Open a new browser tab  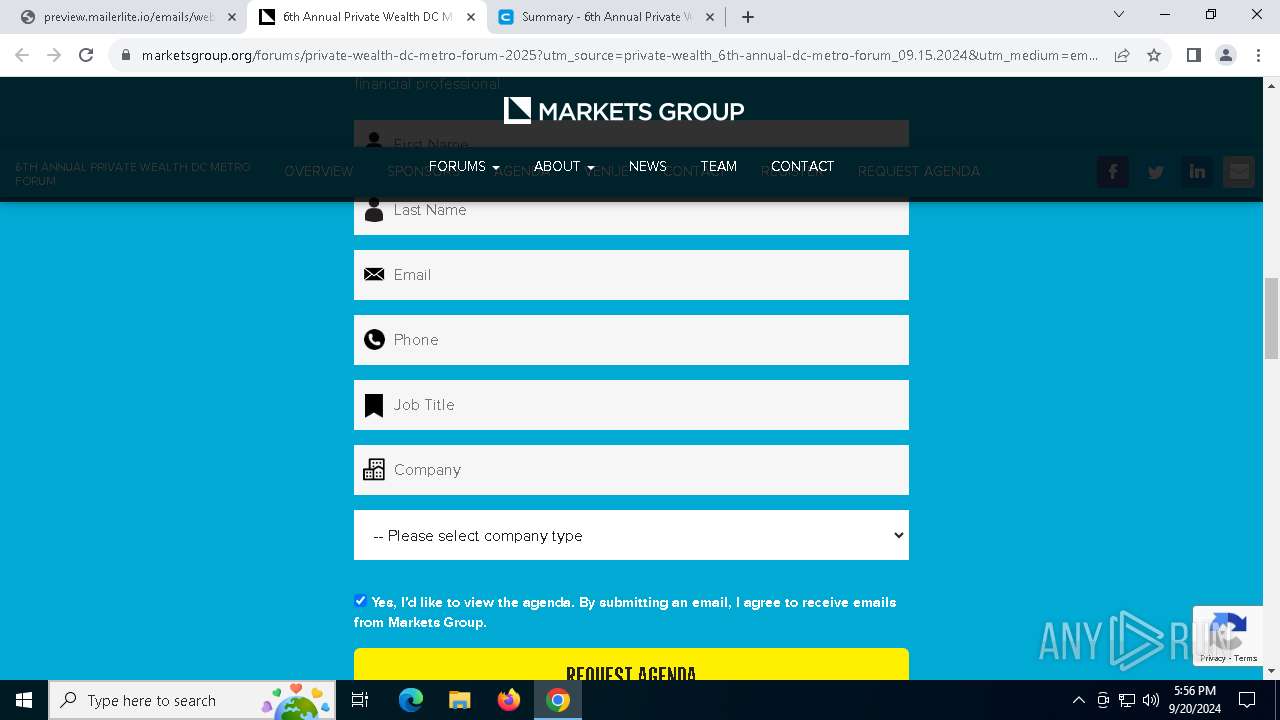click(x=748, y=17)
